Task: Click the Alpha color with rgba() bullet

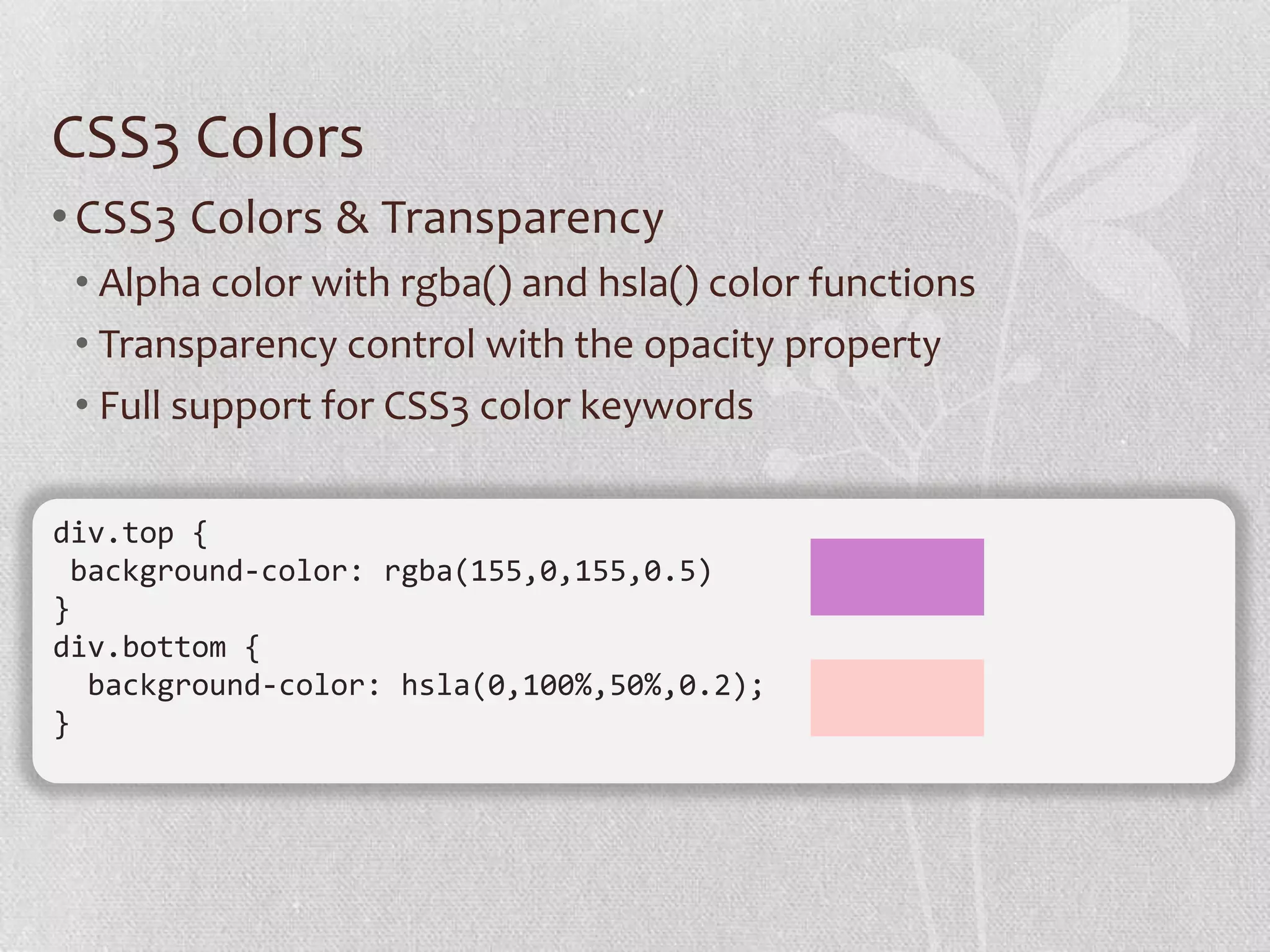Action: point(537,284)
